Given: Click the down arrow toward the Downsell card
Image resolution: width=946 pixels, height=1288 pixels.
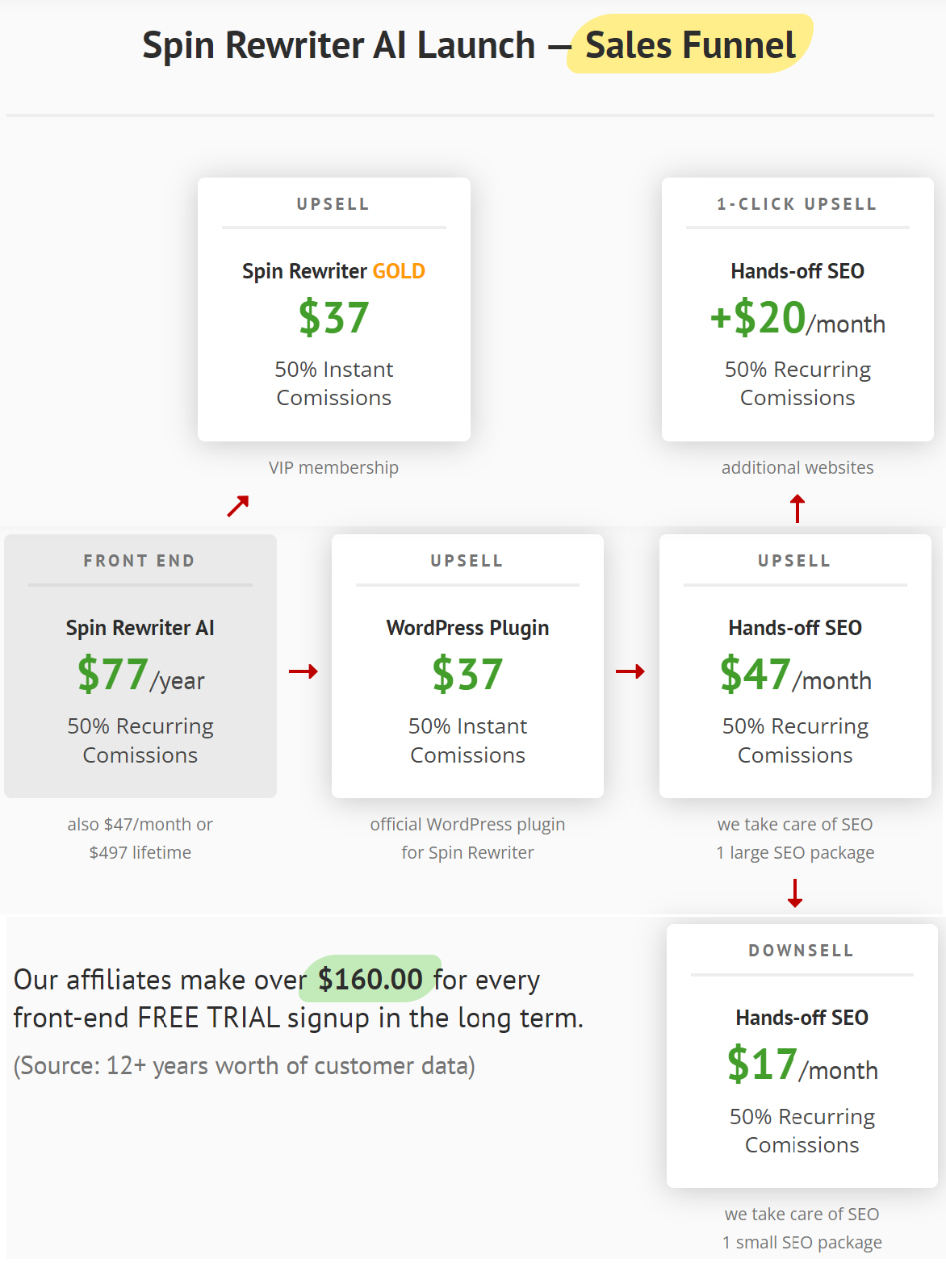Looking at the screenshot, I should tap(795, 893).
